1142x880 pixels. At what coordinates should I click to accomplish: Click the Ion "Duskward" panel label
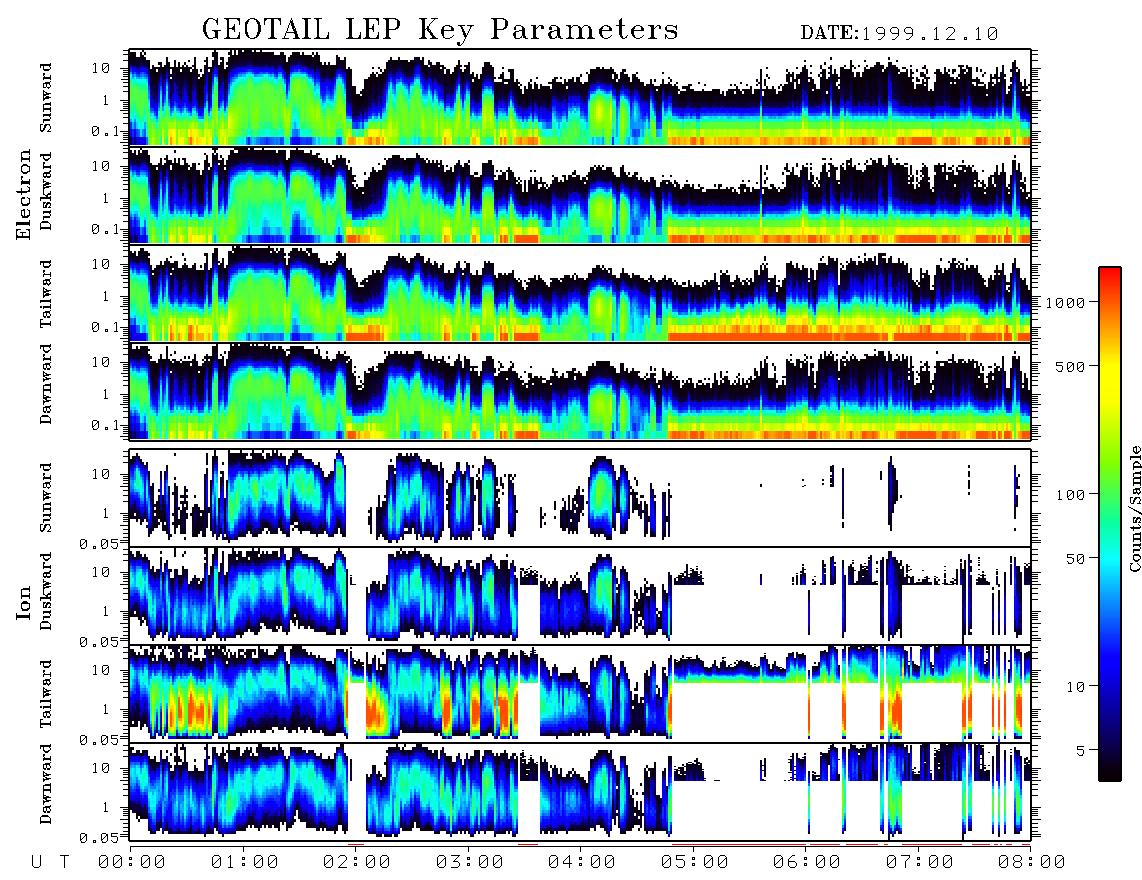46,591
